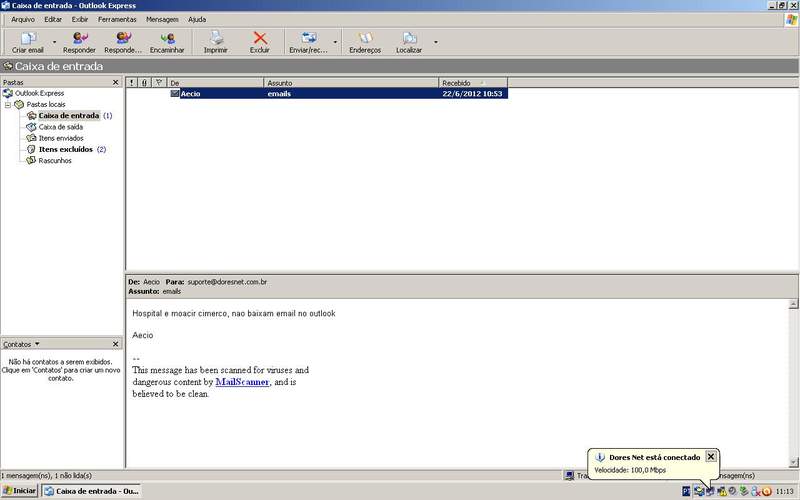Click the Responder a todos icon
The height and width of the screenshot is (500, 800).
point(123,38)
